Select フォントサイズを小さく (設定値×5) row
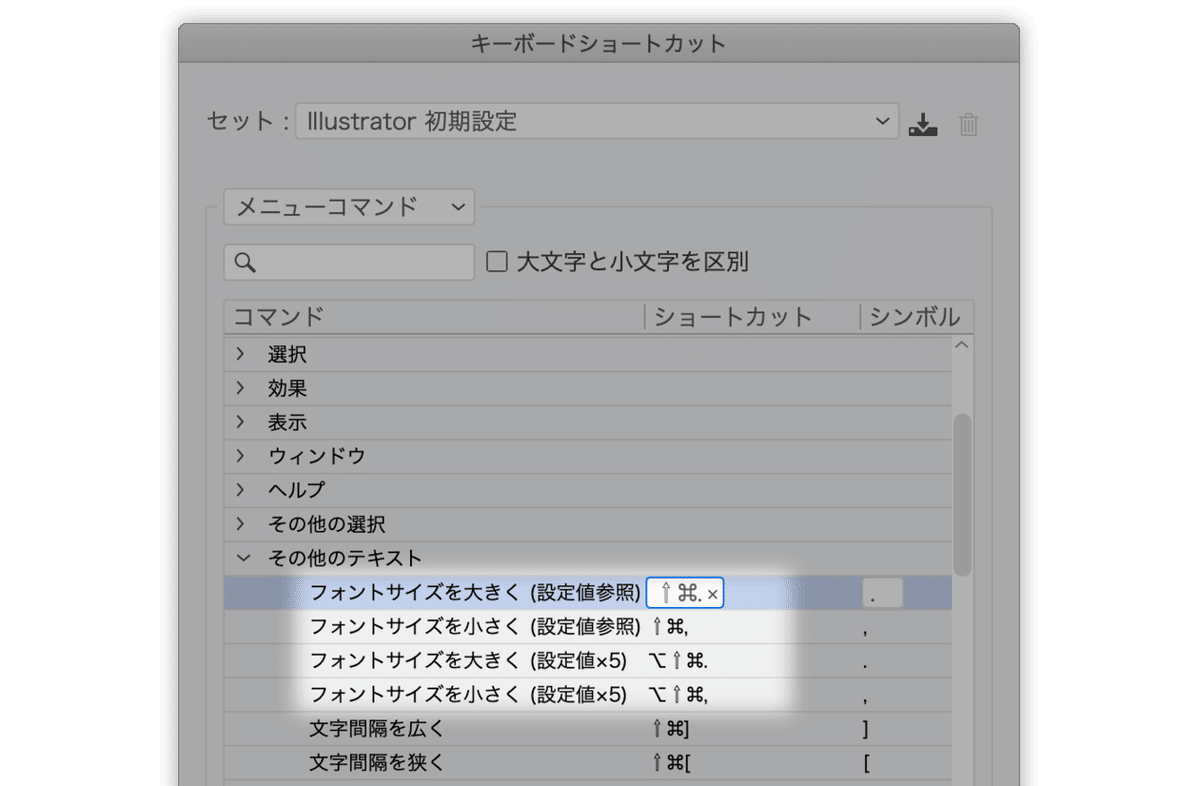Viewport: 1200px width, 786px height. [588, 695]
